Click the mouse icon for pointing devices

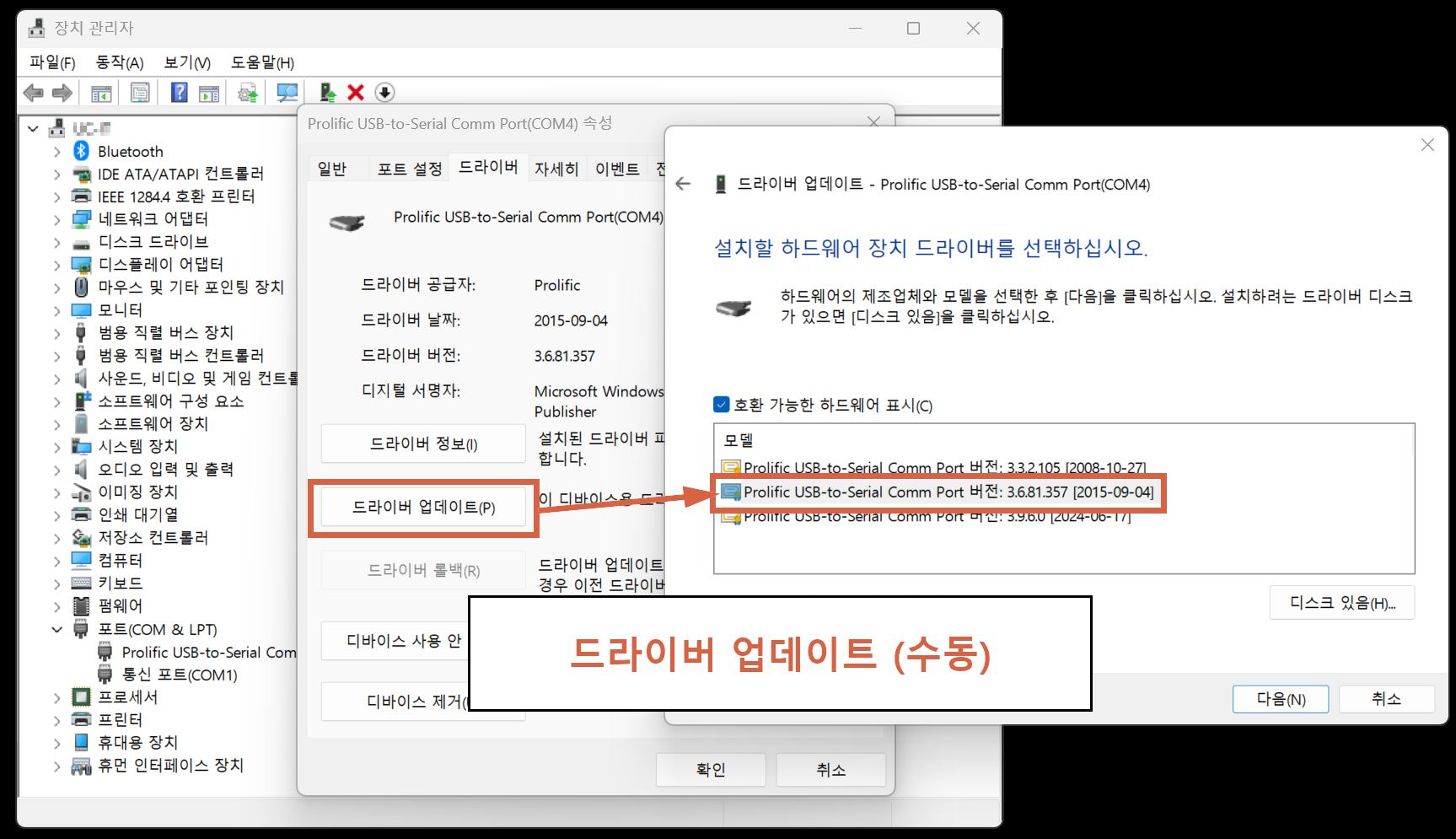pyautogui.click(x=82, y=287)
